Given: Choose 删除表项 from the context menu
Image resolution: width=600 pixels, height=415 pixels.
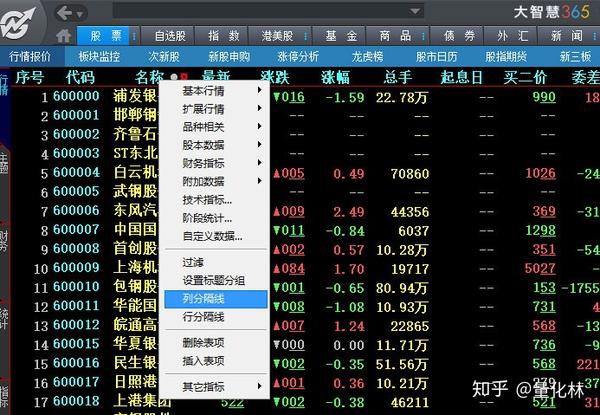Looking at the screenshot, I should [x=216, y=343].
